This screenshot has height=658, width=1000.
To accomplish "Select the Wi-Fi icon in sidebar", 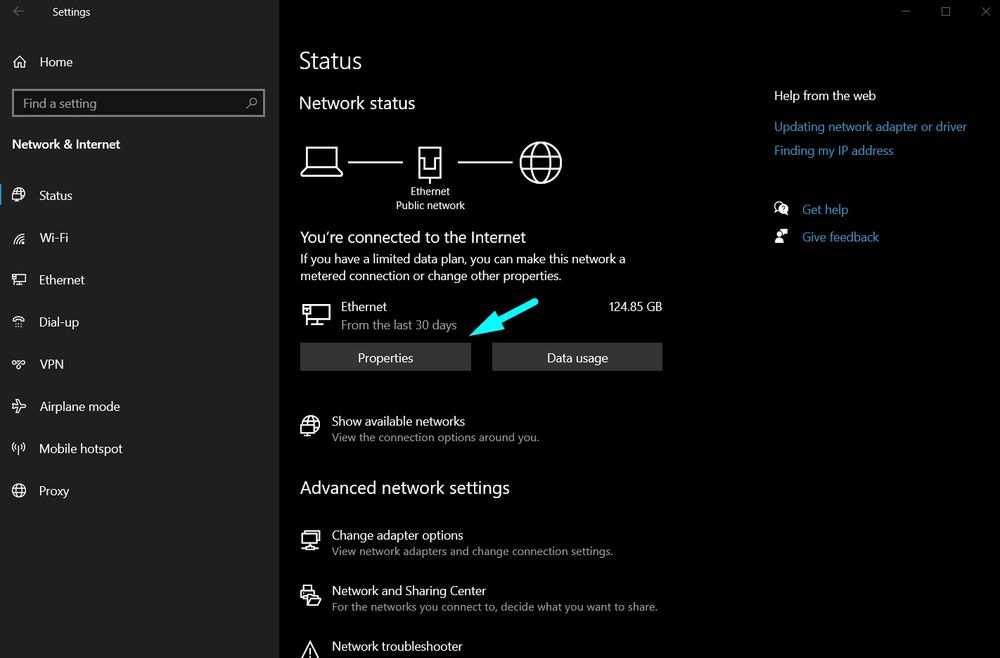I will pos(20,237).
